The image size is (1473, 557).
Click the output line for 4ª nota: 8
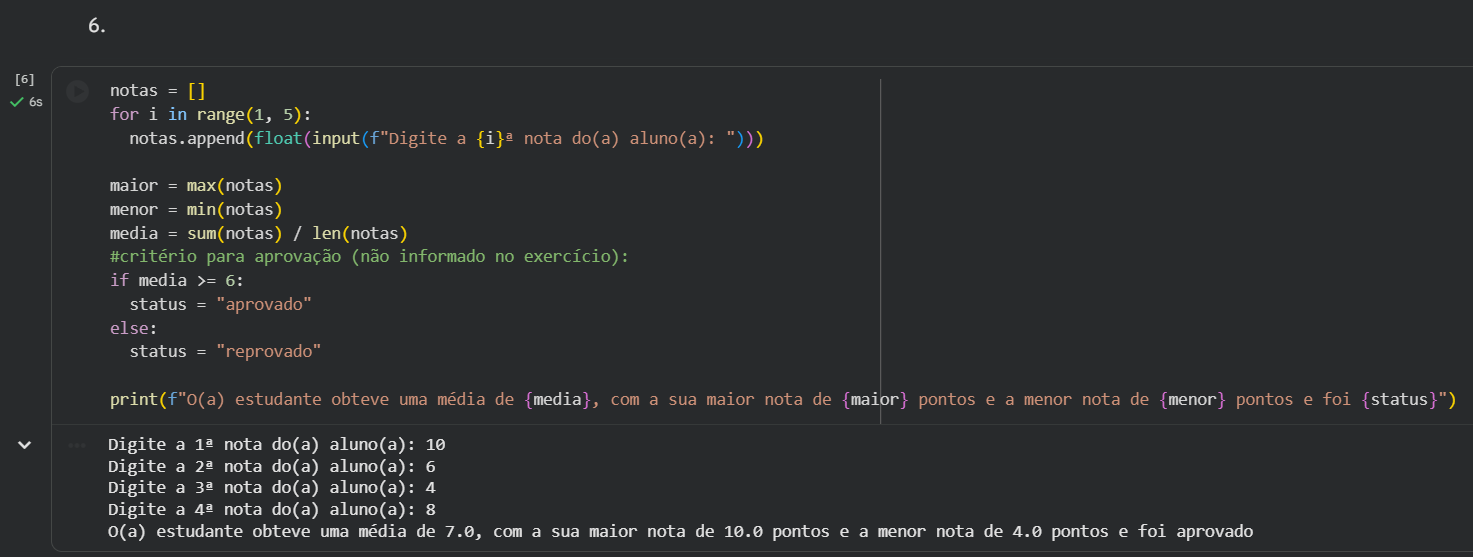pos(272,510)
